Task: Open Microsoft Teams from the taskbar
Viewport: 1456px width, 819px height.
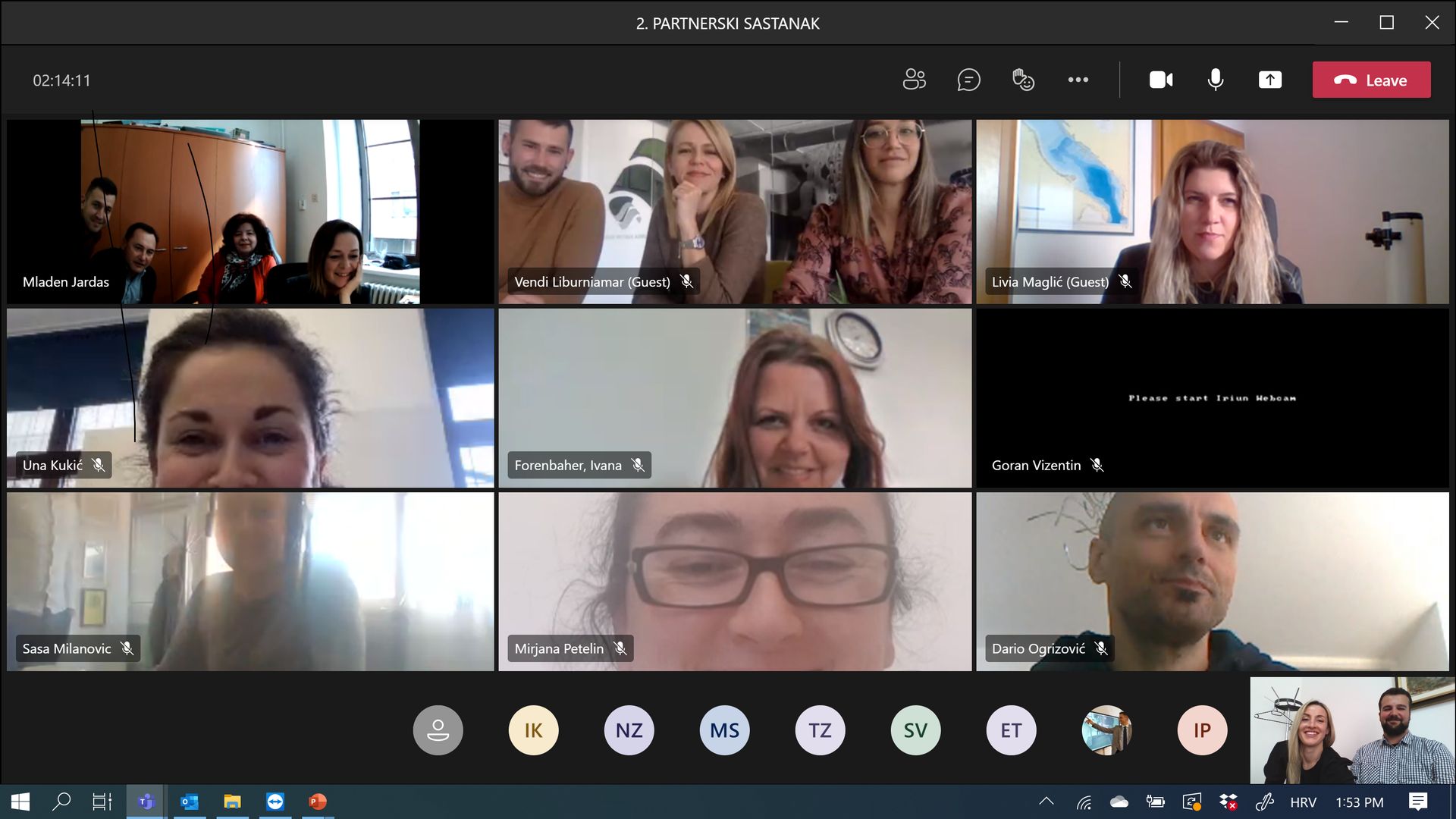Action: click(146, 802)
